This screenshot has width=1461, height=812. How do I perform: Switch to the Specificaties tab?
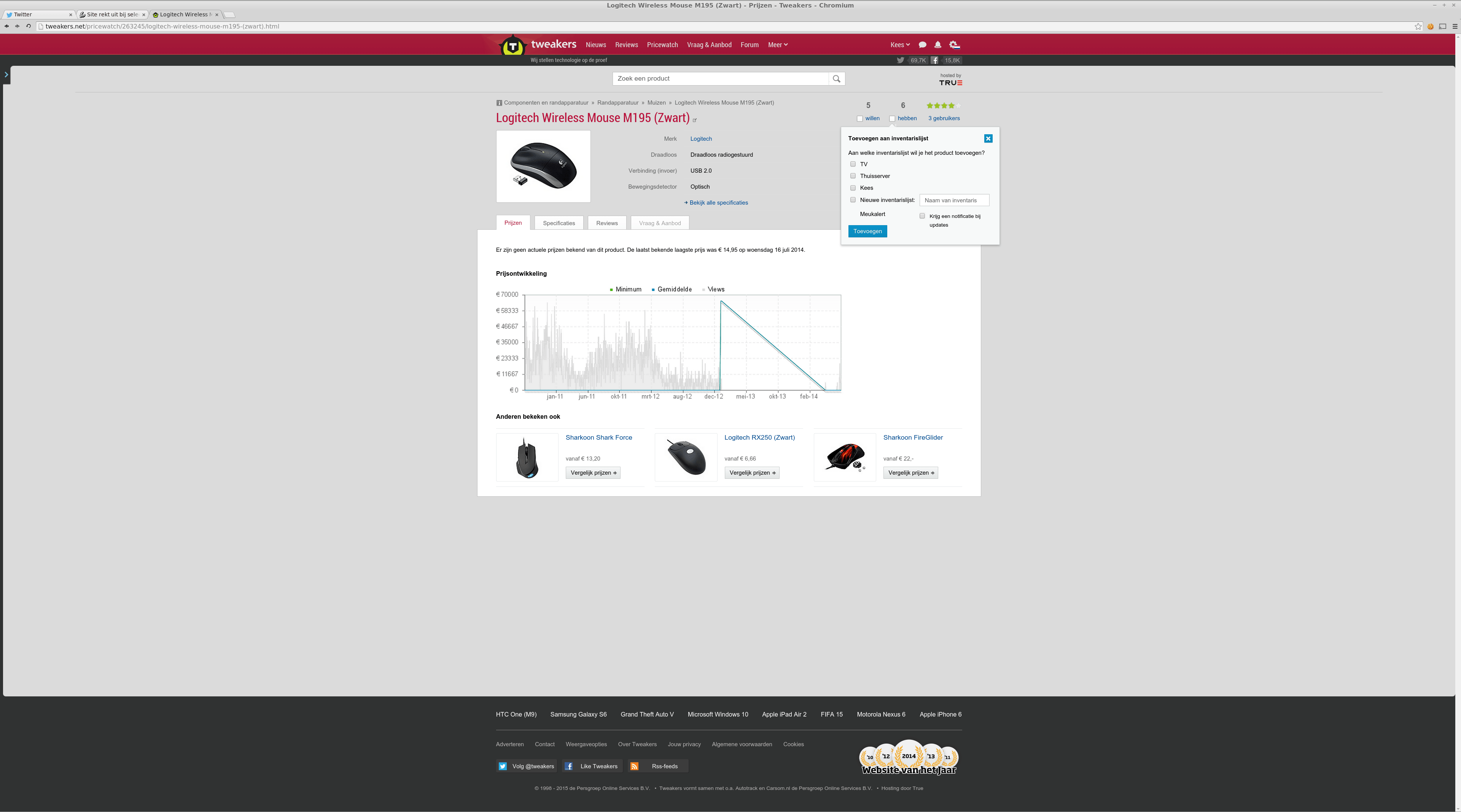559,223
